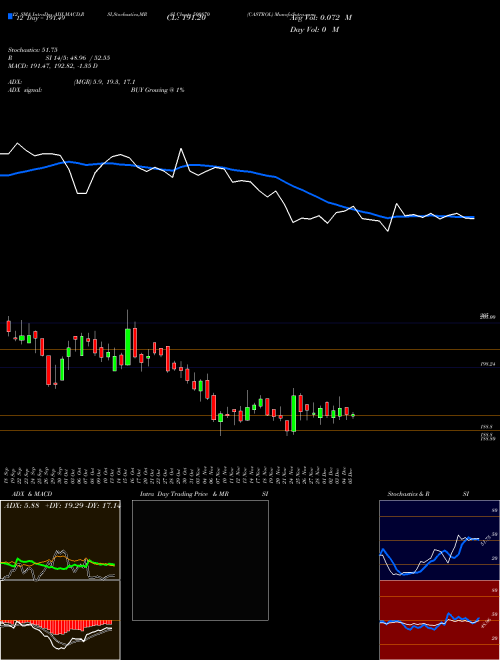
Task: Click the ADX indicator mini chart
Action: [x=60, y=540]
